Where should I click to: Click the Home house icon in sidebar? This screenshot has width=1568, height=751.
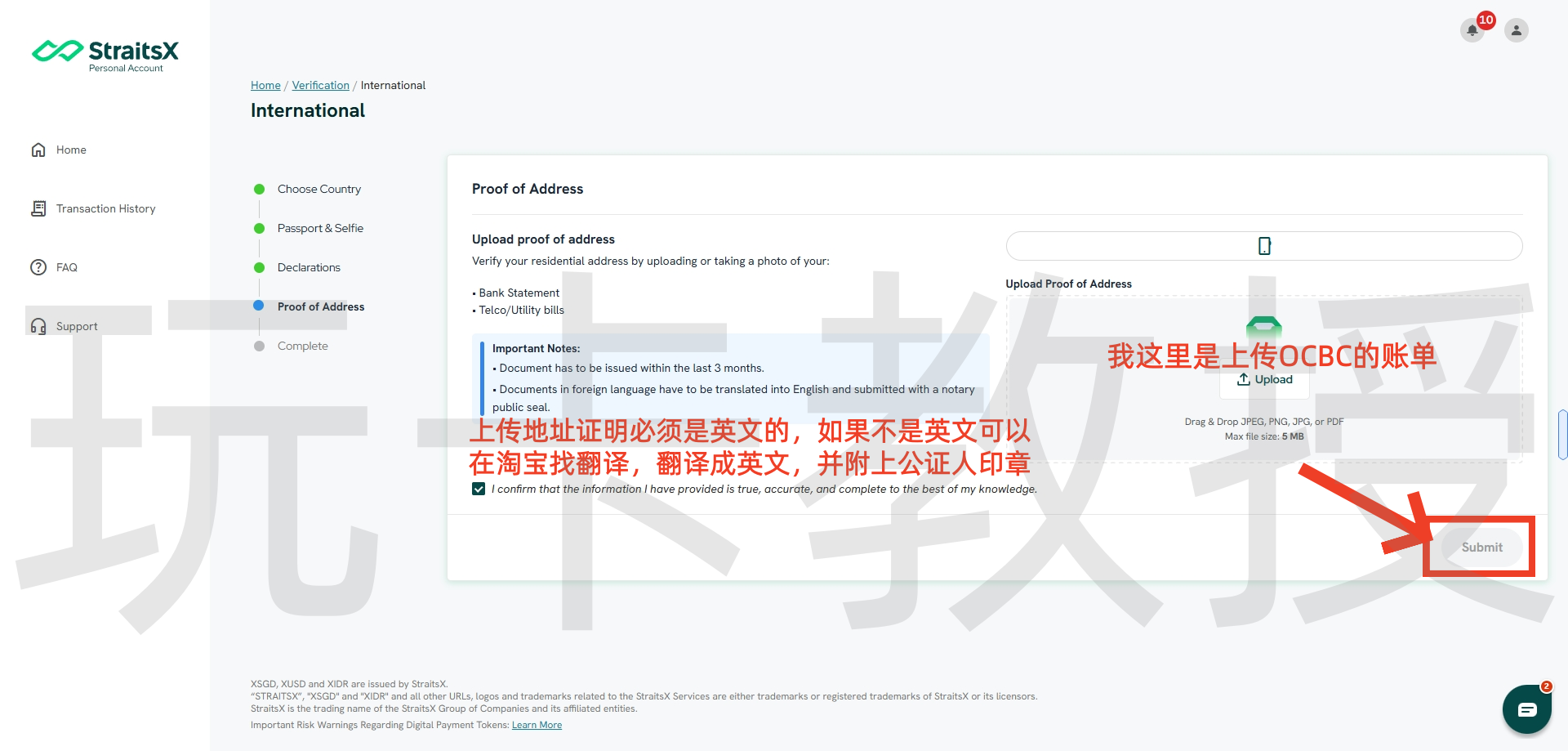point(38,150)
